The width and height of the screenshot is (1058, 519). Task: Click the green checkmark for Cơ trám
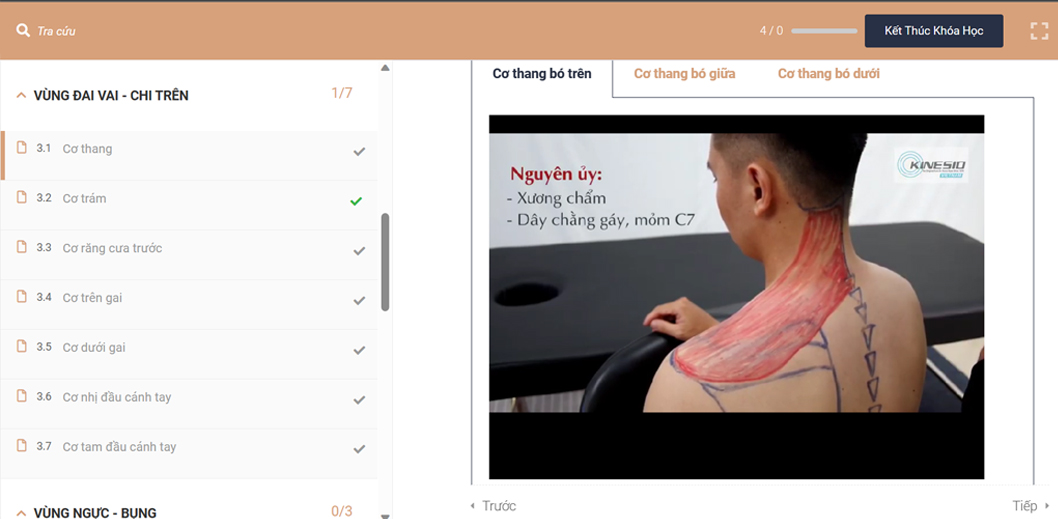(356, 201)
